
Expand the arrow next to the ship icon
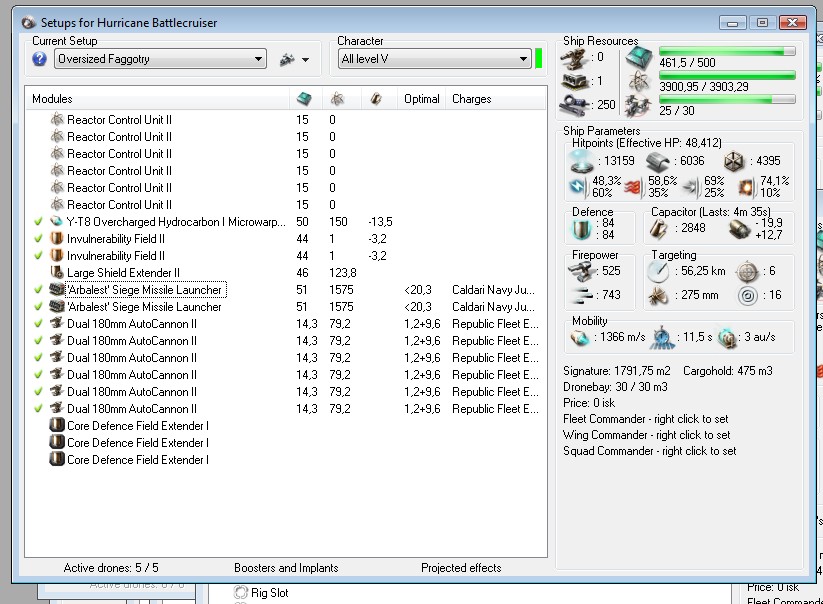[305, 60]
